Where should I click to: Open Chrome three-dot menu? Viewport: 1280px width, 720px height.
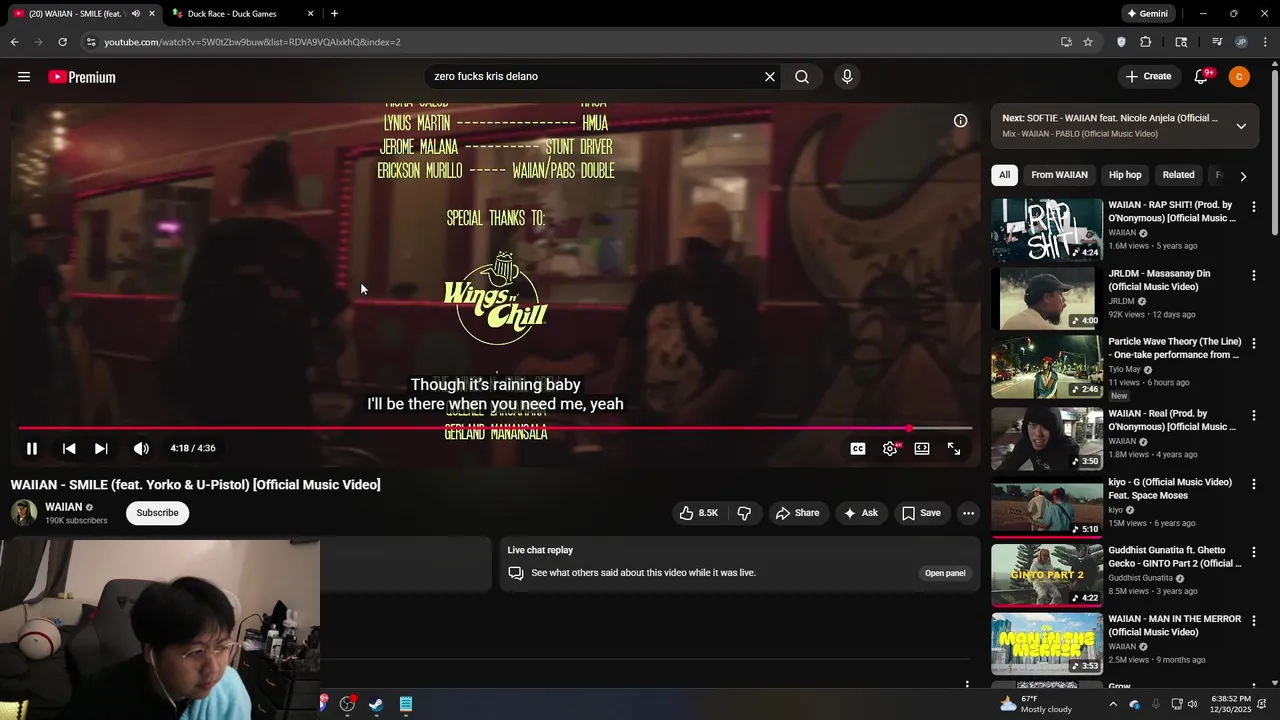point(1266,42)
